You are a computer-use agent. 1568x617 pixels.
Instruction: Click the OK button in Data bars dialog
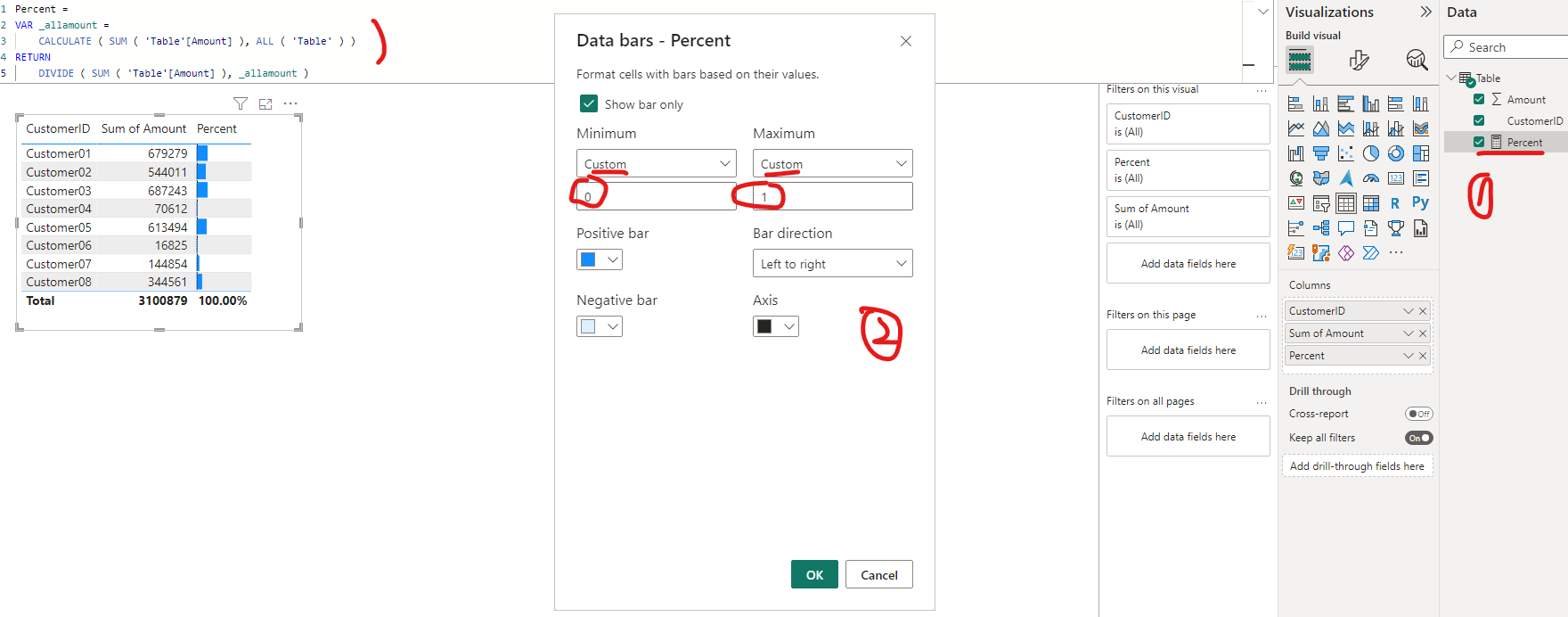[x=814, y=574]
